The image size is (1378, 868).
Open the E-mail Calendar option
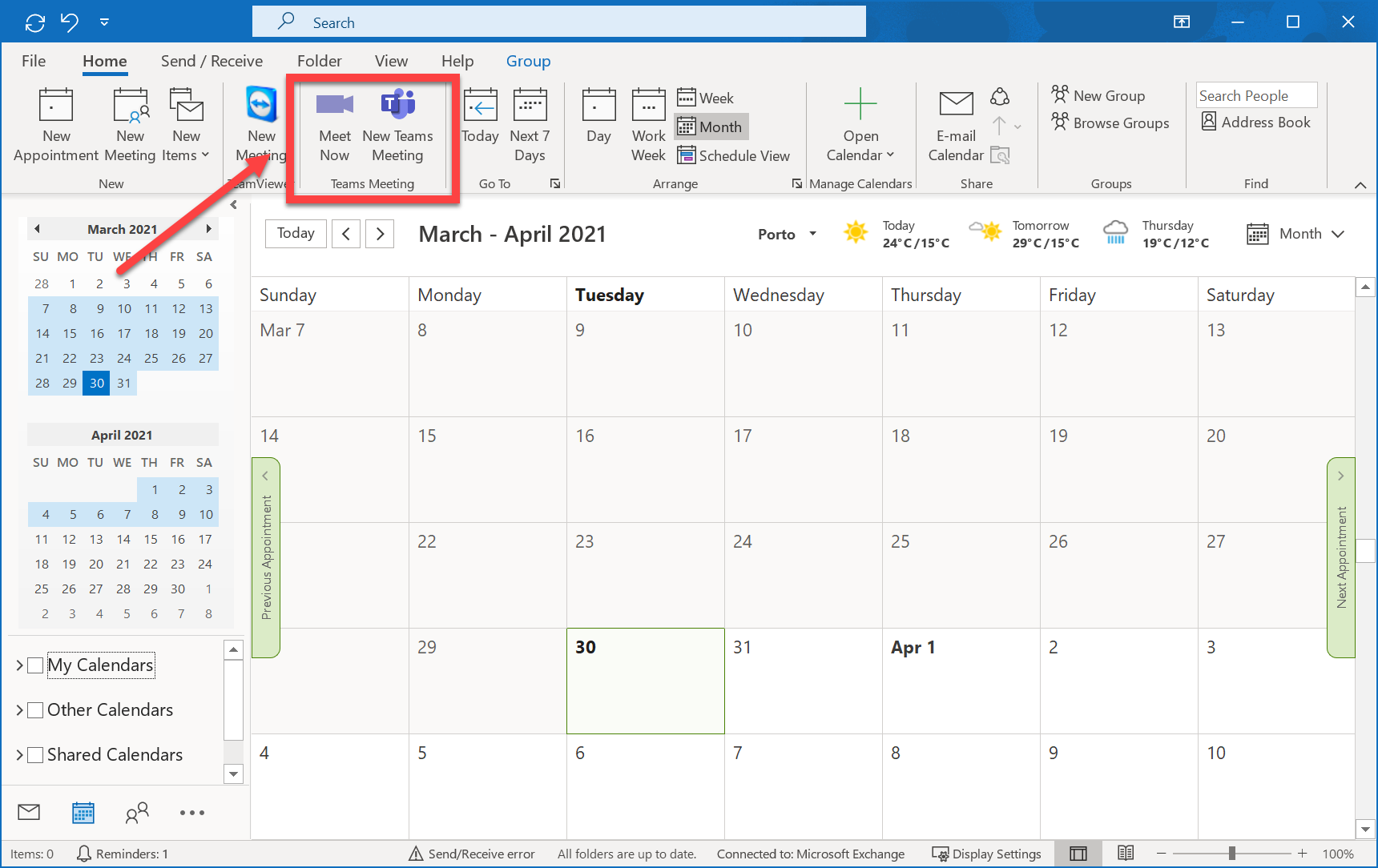955,124
